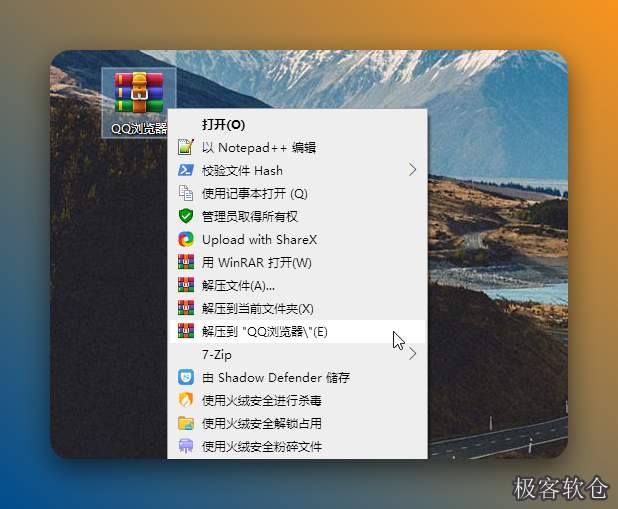Click WinRAR icon beside 用 WinRAR 打开

(x=186, y=262)
